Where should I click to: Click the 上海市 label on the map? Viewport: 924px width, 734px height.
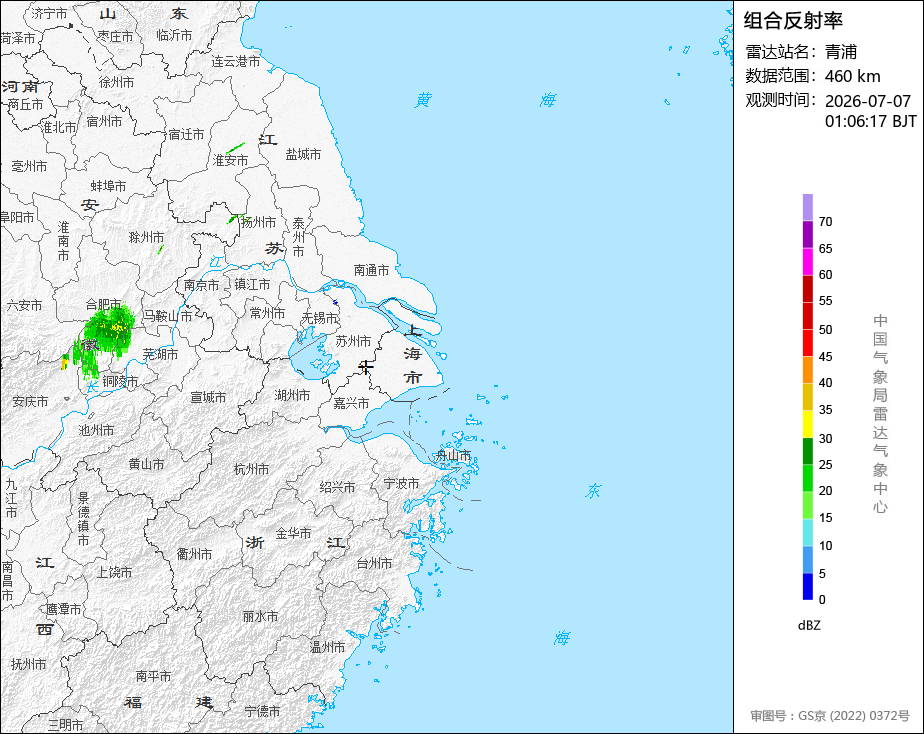(412, 353)
